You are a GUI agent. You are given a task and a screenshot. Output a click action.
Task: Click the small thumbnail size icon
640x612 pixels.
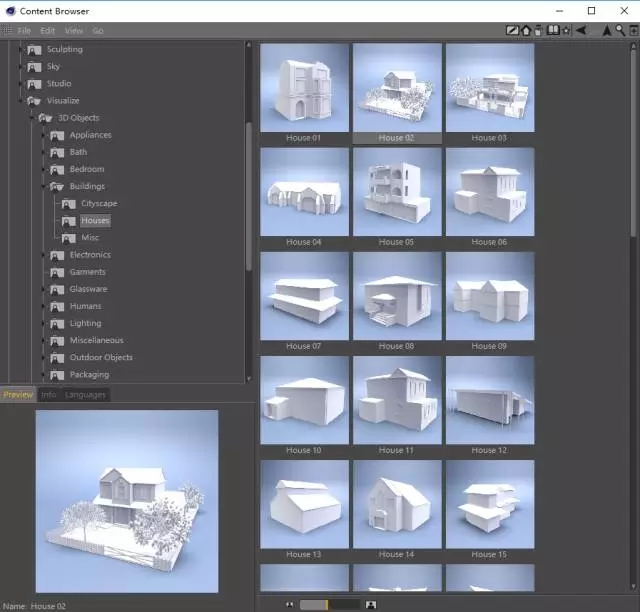290,604
